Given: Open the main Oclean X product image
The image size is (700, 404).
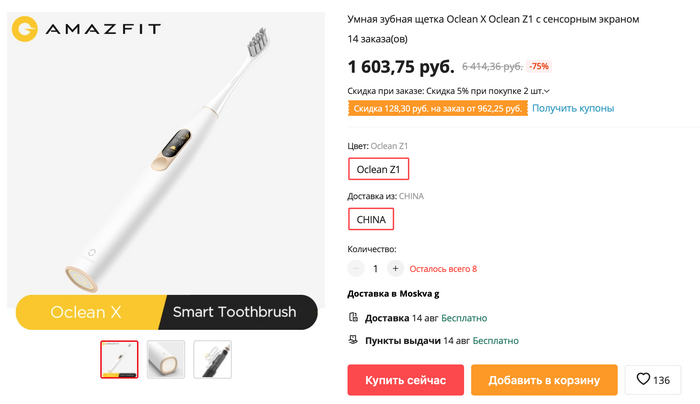Looking at the screenshot, I should coord(166,160).
